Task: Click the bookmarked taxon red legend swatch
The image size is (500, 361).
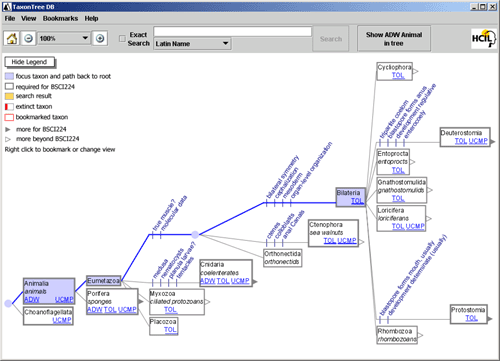Action: pos(9,117)
